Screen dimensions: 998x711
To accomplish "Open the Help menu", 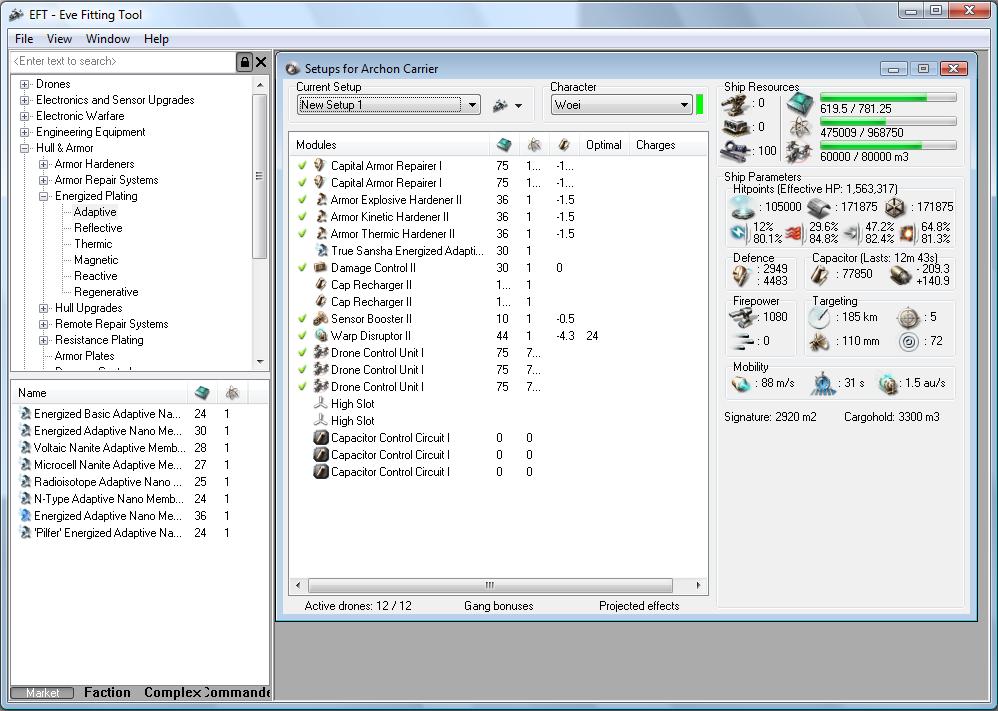I will click(156, 39).
